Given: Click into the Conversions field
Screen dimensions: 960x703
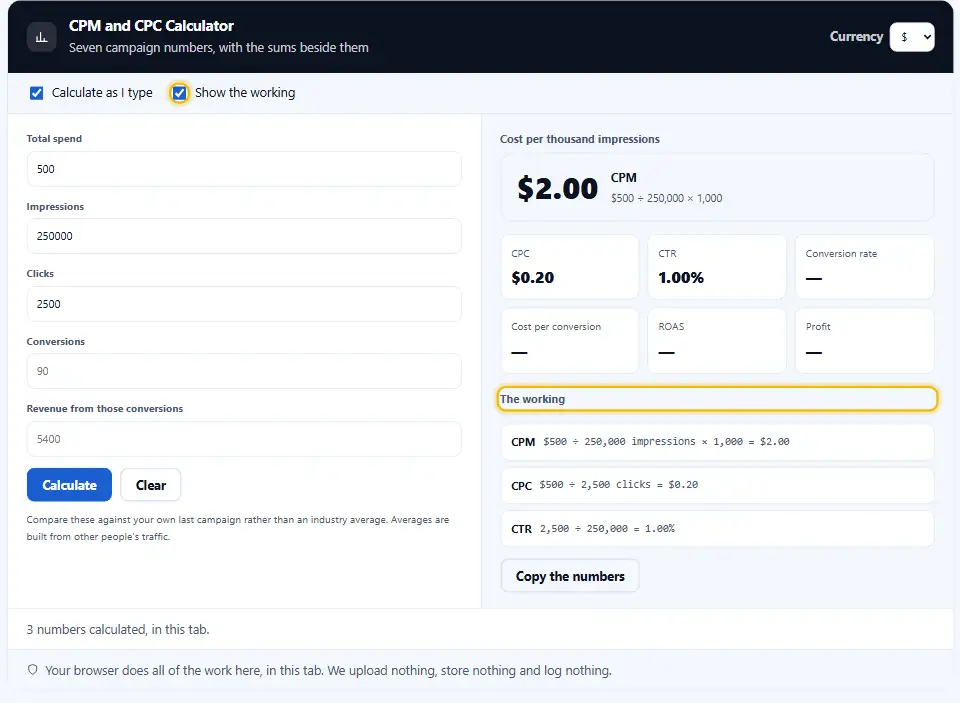Looking at the screenshot, I should coord(244,371).
